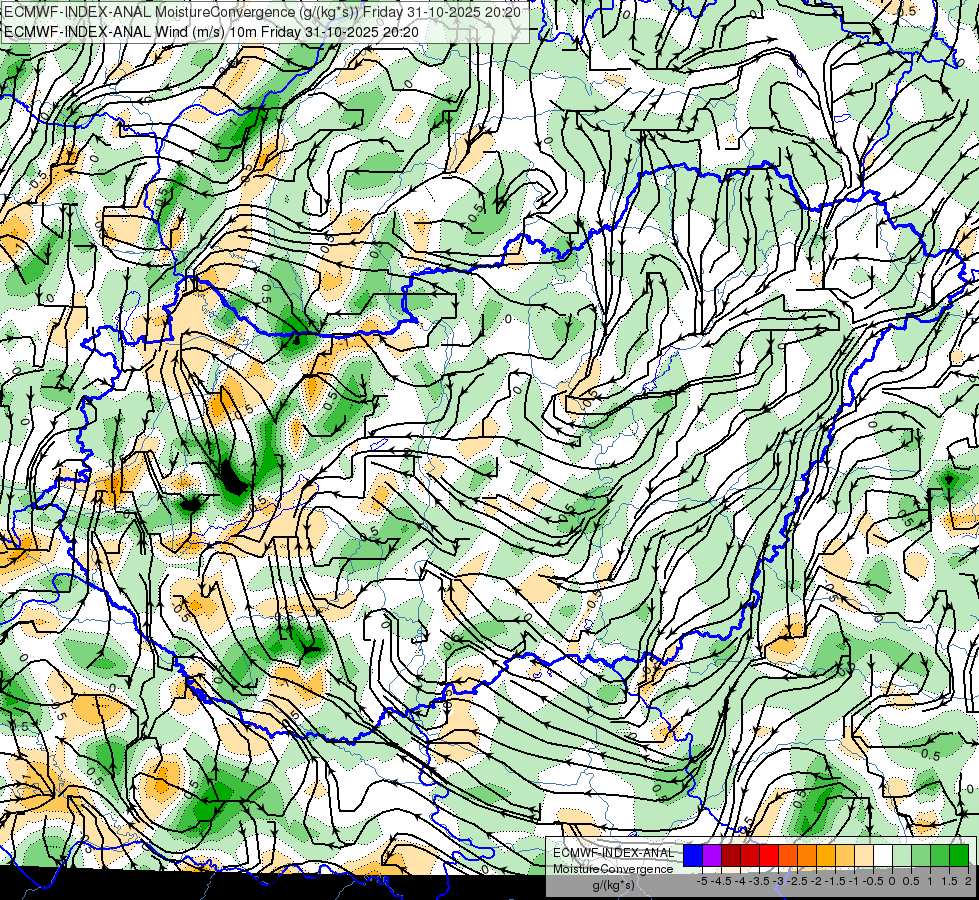Click the '-0.5' legend scale value
This screenshot has height=900, width=979.
pos(873,881)
